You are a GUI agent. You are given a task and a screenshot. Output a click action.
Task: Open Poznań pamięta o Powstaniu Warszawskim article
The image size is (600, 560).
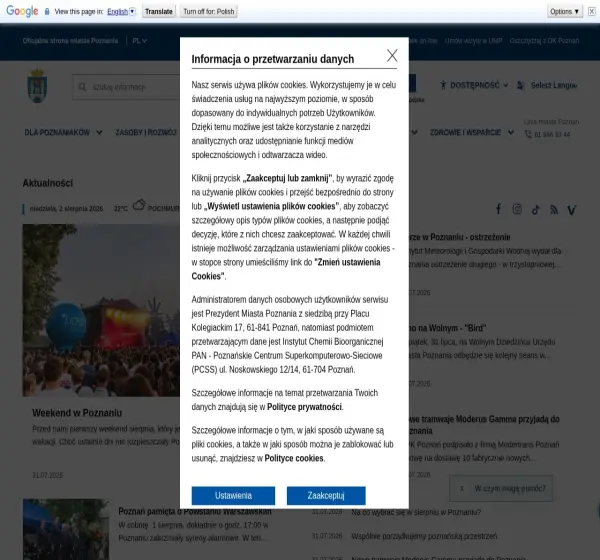coord(195,511)
